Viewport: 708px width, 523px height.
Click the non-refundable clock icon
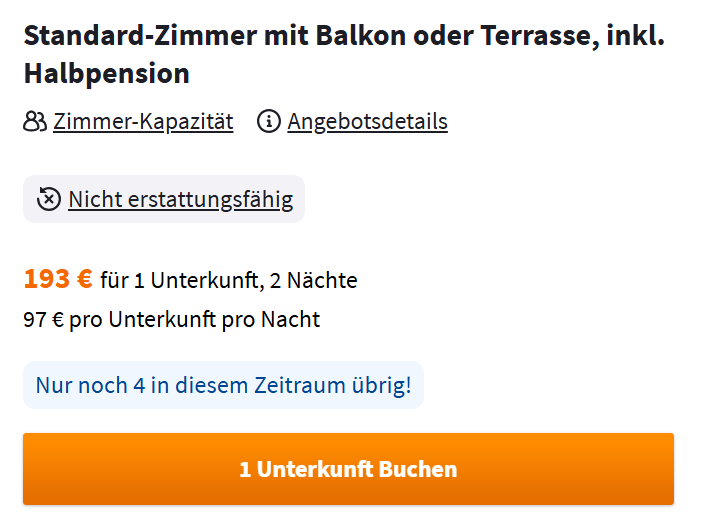pyautogui.click(x=48, y=199)
